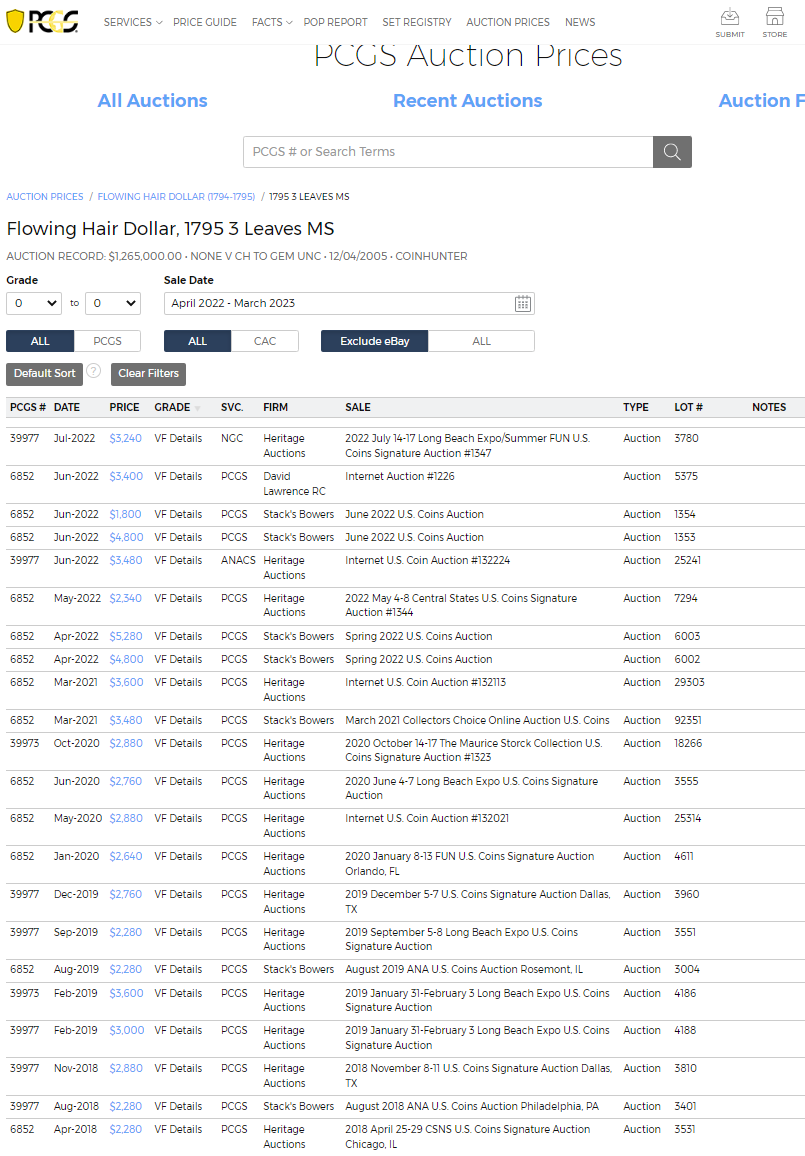The width and height of the screenshot is (805, 1156).
Task: Open the Pop Report menu item
Action: coord(335,22)
